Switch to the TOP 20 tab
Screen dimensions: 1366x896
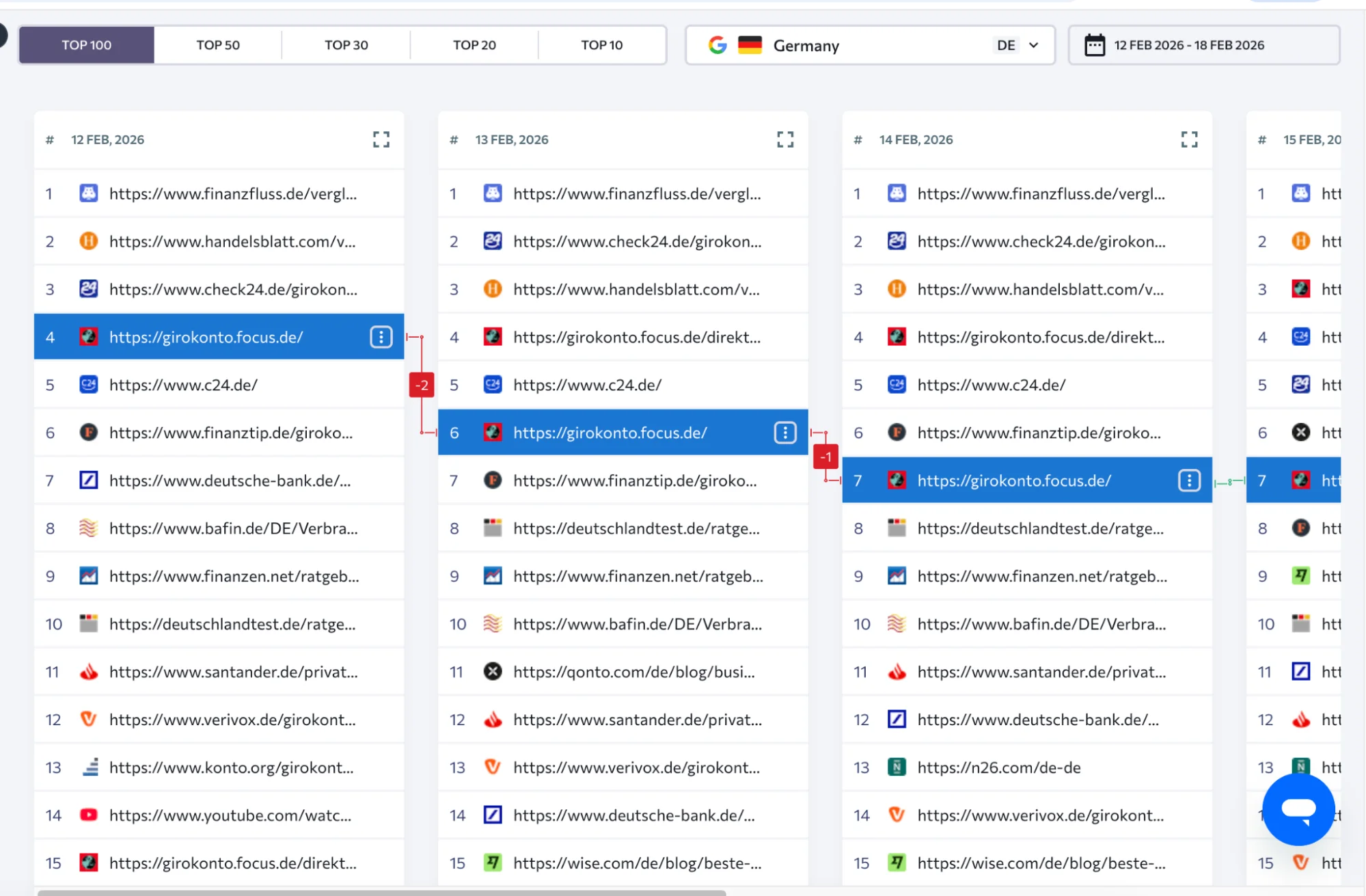pos(474,45)
